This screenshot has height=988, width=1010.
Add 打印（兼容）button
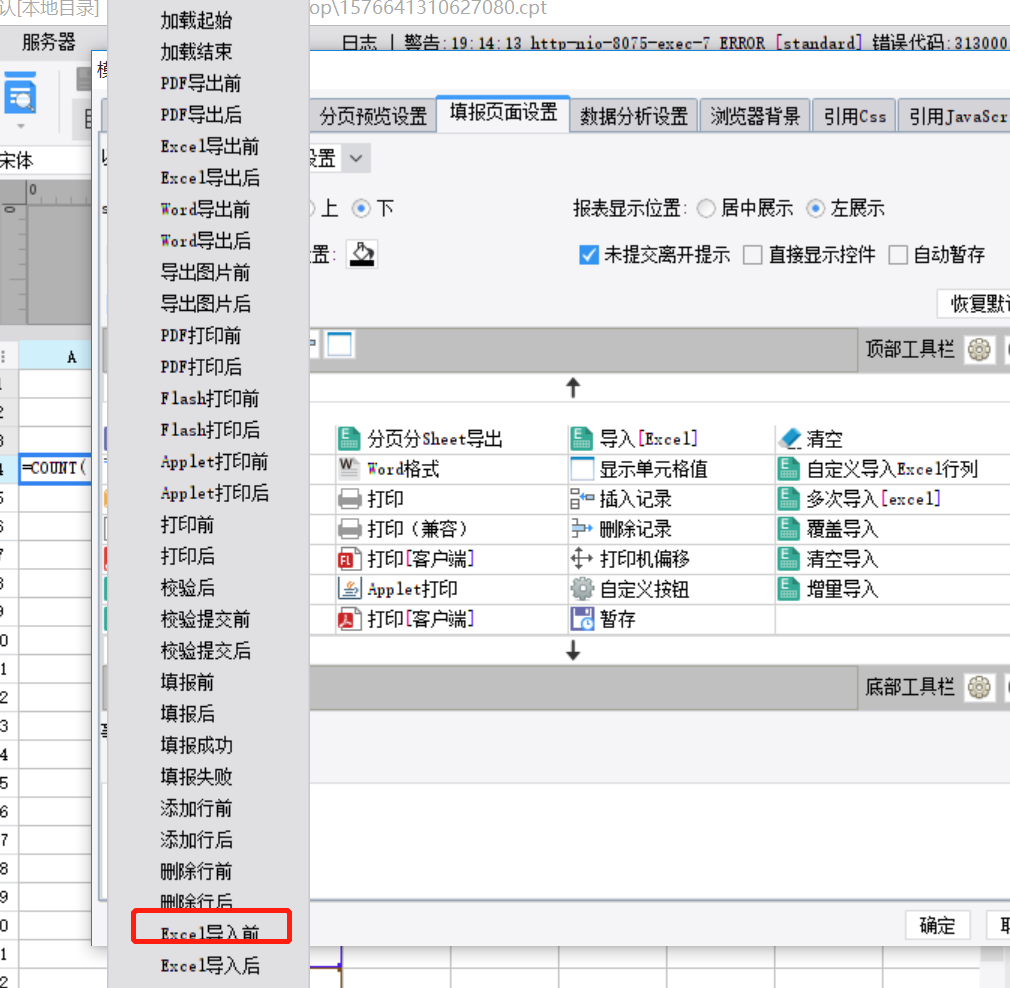403,529
